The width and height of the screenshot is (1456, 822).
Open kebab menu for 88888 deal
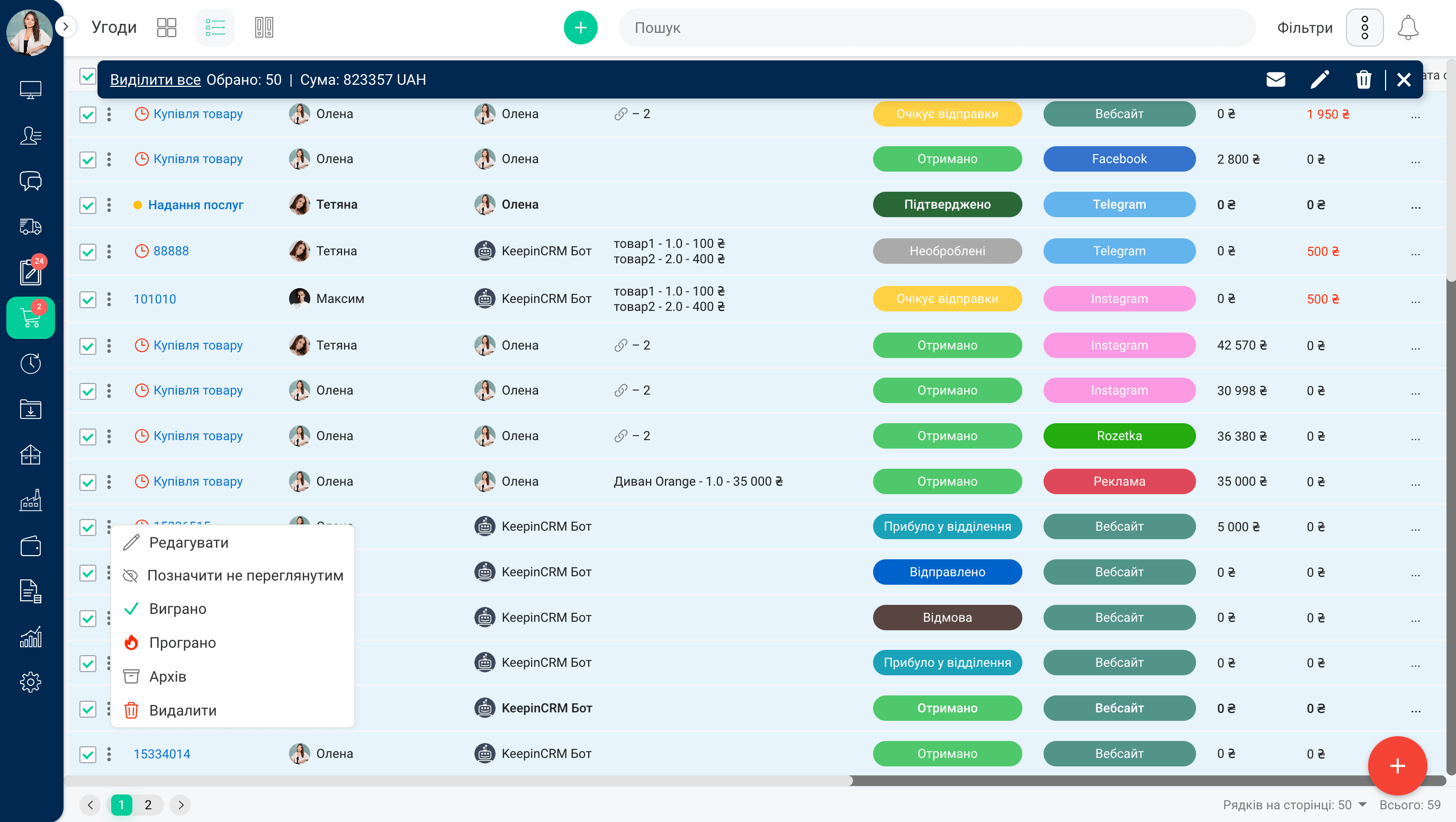[109, 251]
